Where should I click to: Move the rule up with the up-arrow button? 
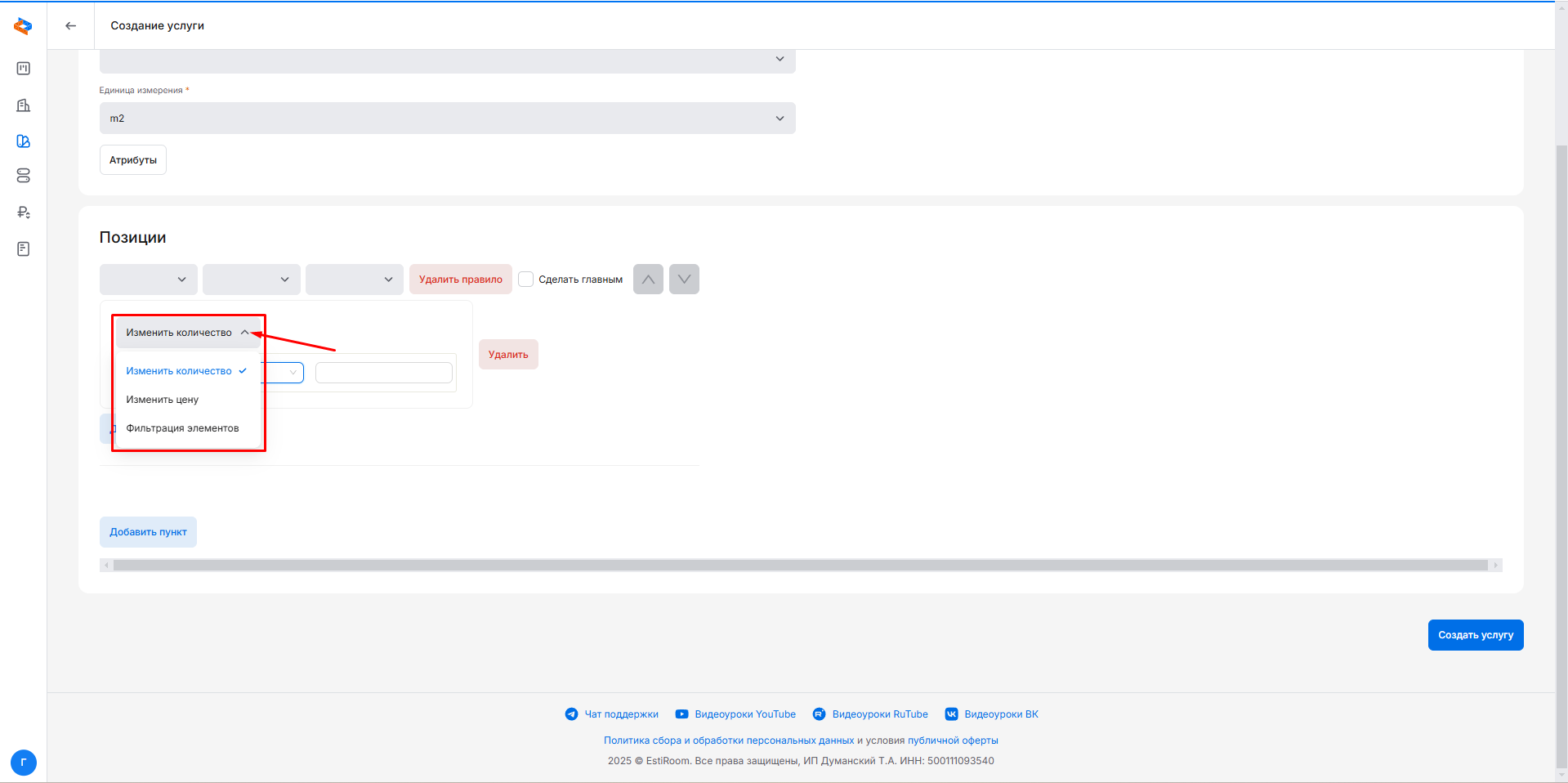[x=648, y=280]
